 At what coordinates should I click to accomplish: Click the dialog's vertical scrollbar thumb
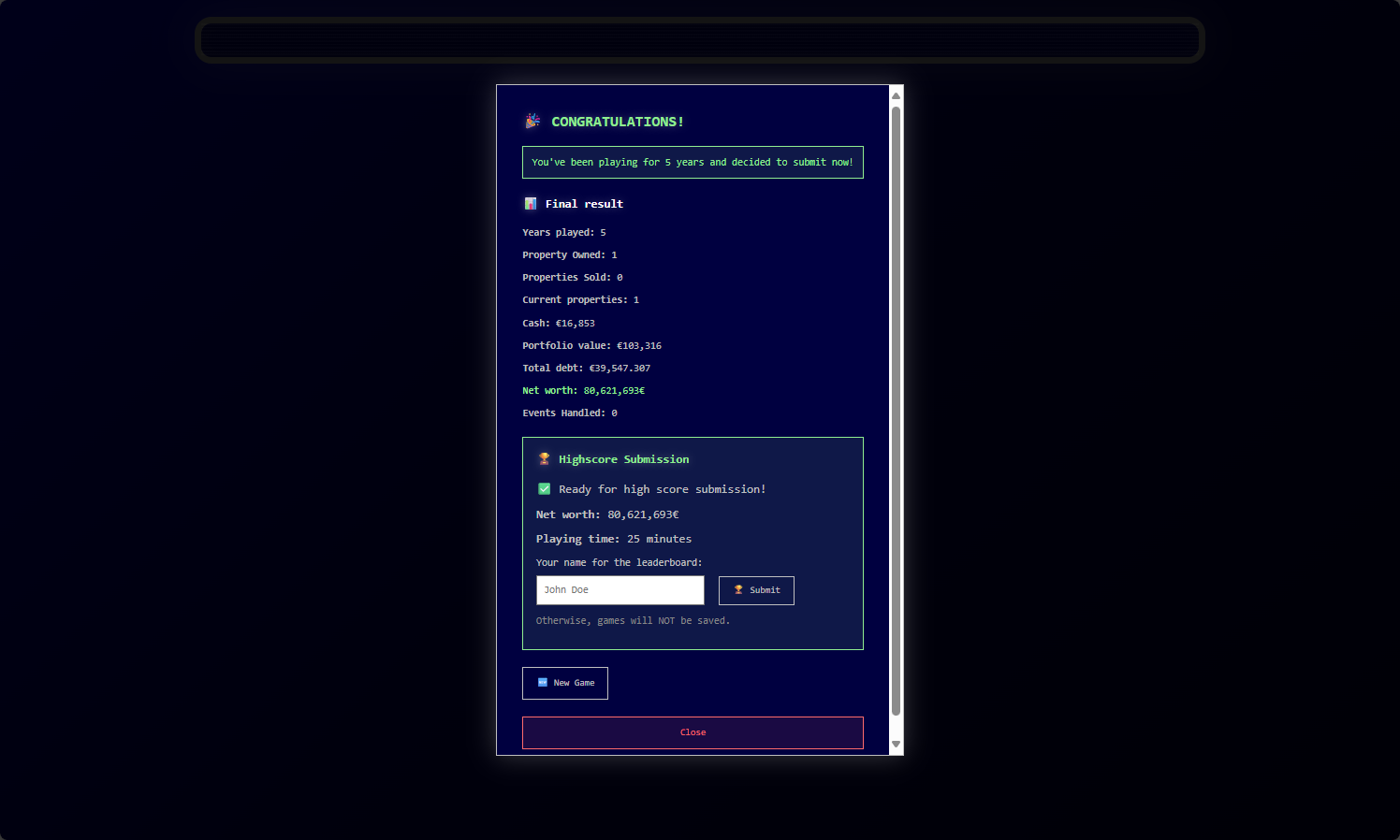896,412
